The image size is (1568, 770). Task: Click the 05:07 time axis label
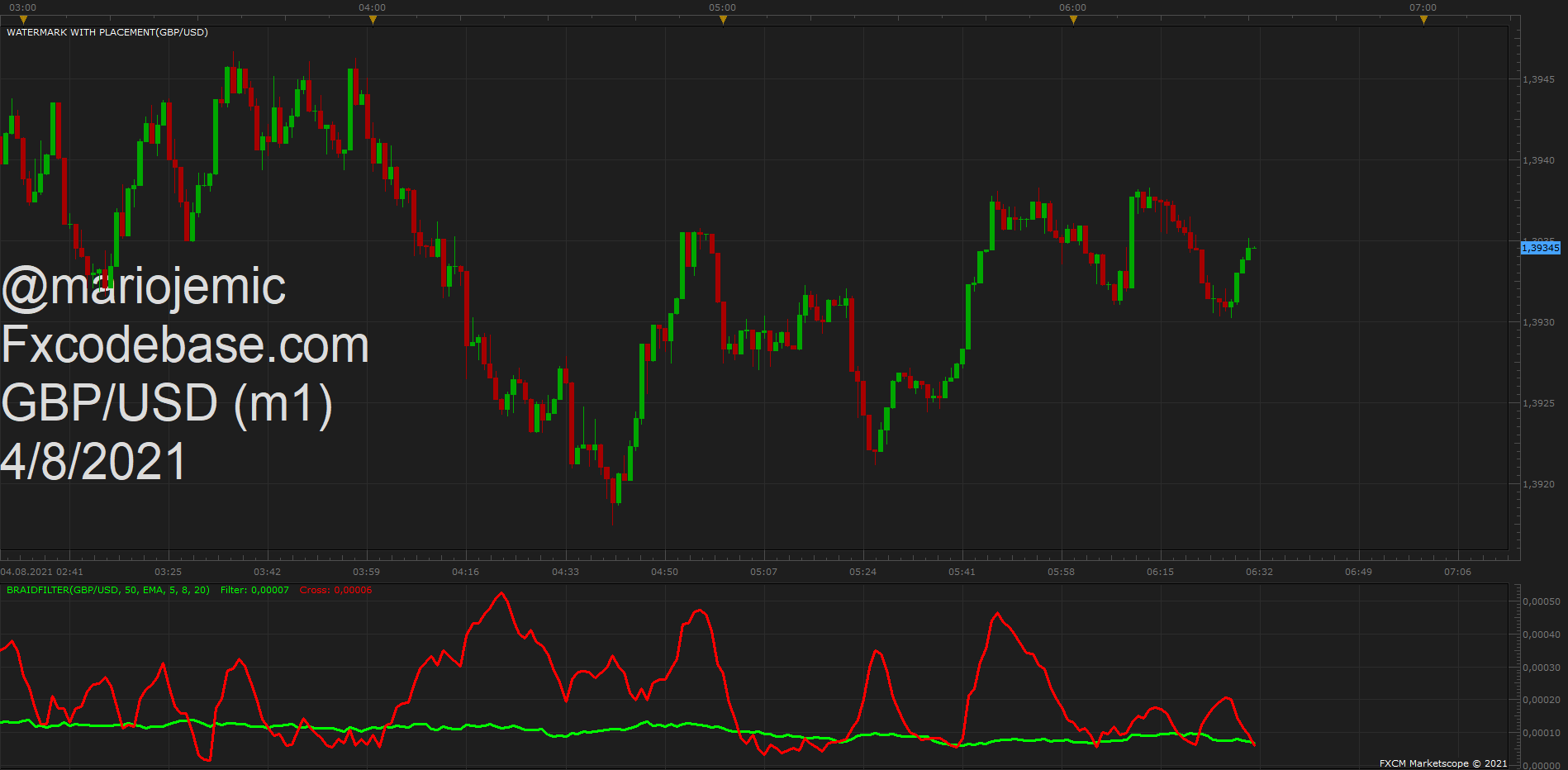coord(763,572)
